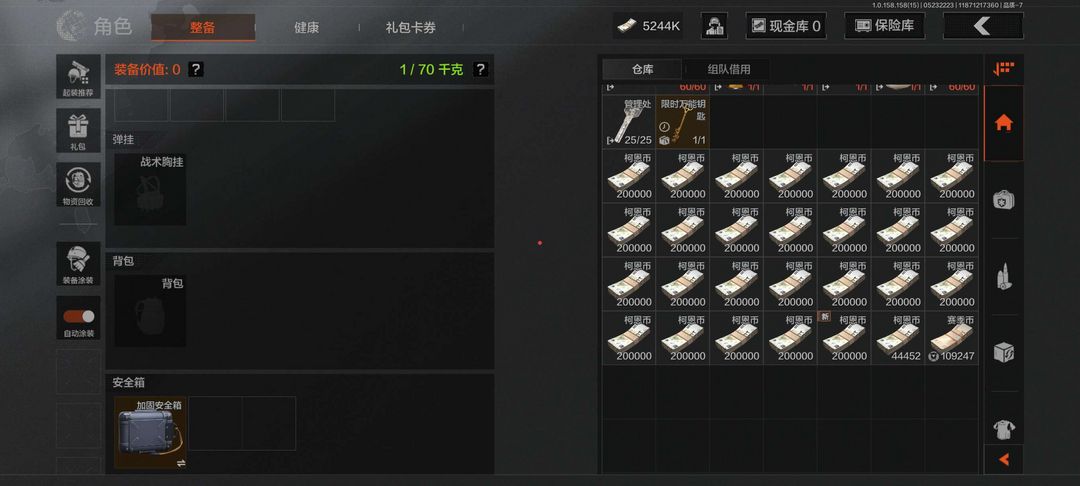Open help for 装备价值 equipment value
The width and height of the screenshot is (1080, 486).
click(x=196, y=69)
